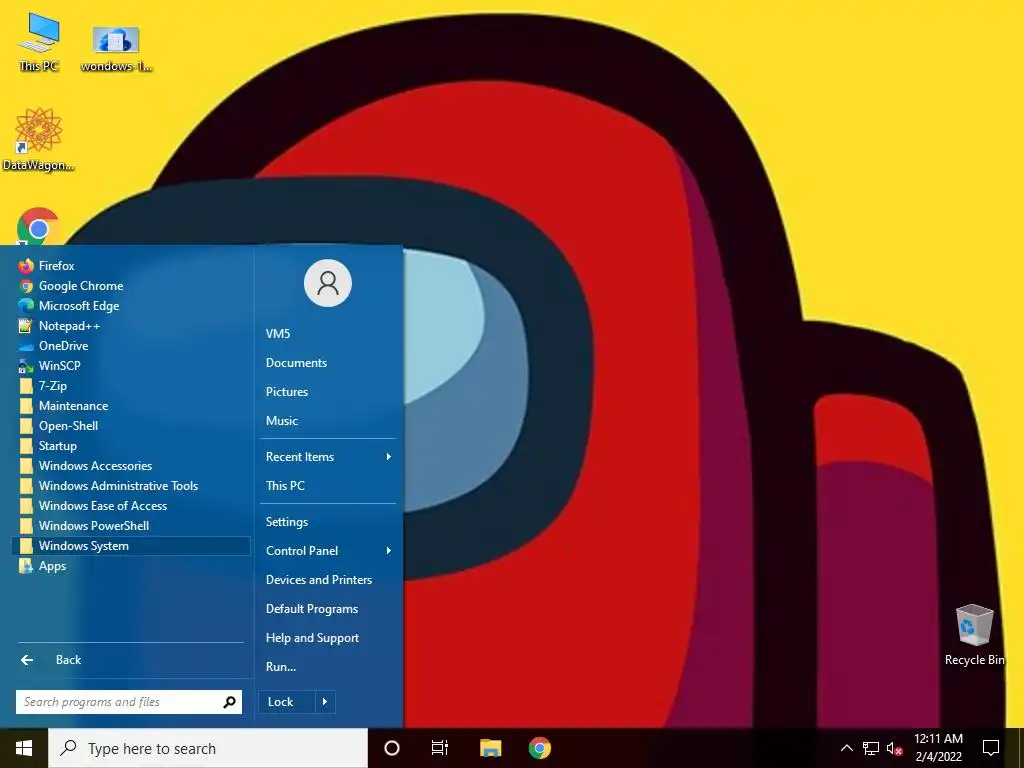
Task: Open Microsoft Edge in the programs list
Action: tap(131, 306)
